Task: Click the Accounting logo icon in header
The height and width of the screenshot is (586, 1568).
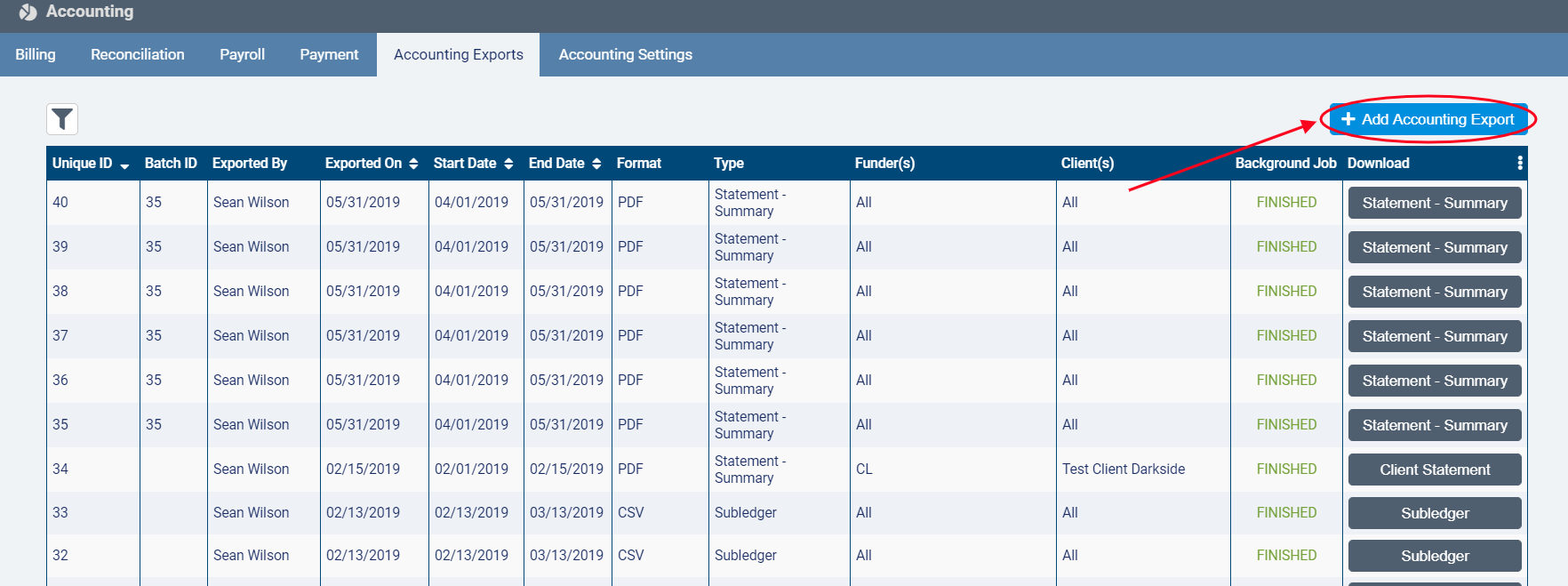Action: pos(28,12)
